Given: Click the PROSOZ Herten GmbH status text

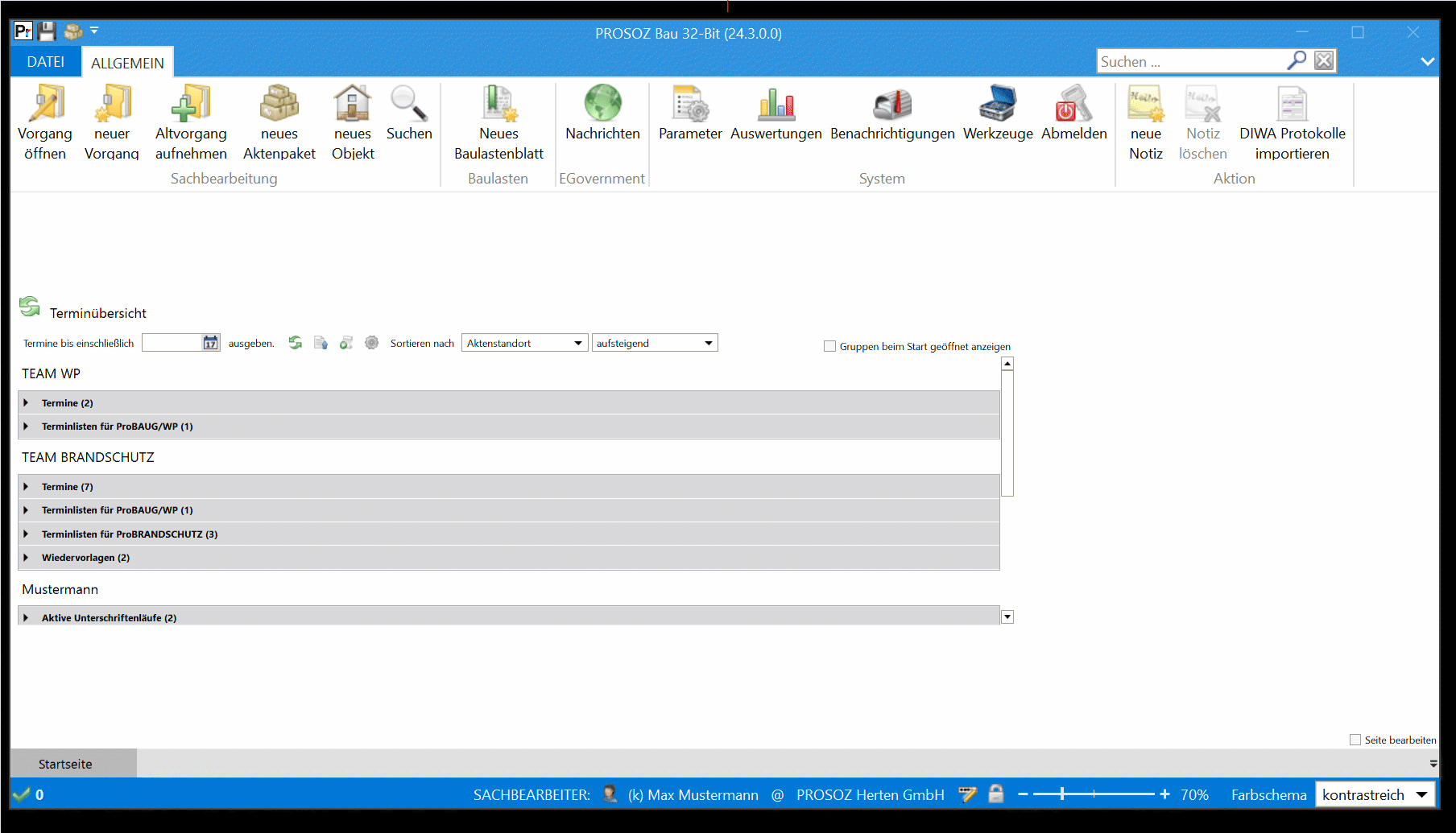Looking at the screenshot, I should 871,795.
